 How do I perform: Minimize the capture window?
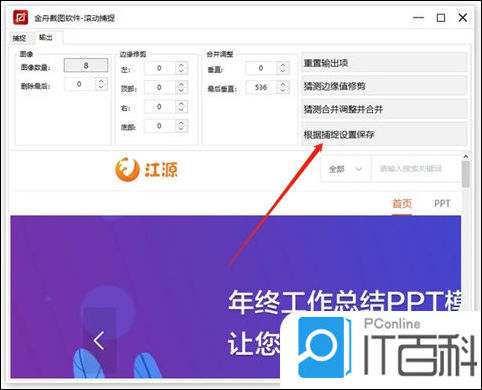click(x=418, y=17)
